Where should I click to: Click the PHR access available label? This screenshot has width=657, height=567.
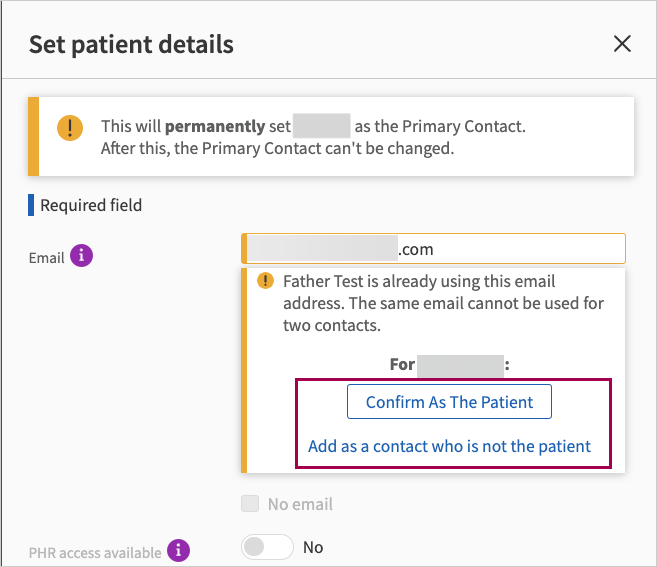95,552
